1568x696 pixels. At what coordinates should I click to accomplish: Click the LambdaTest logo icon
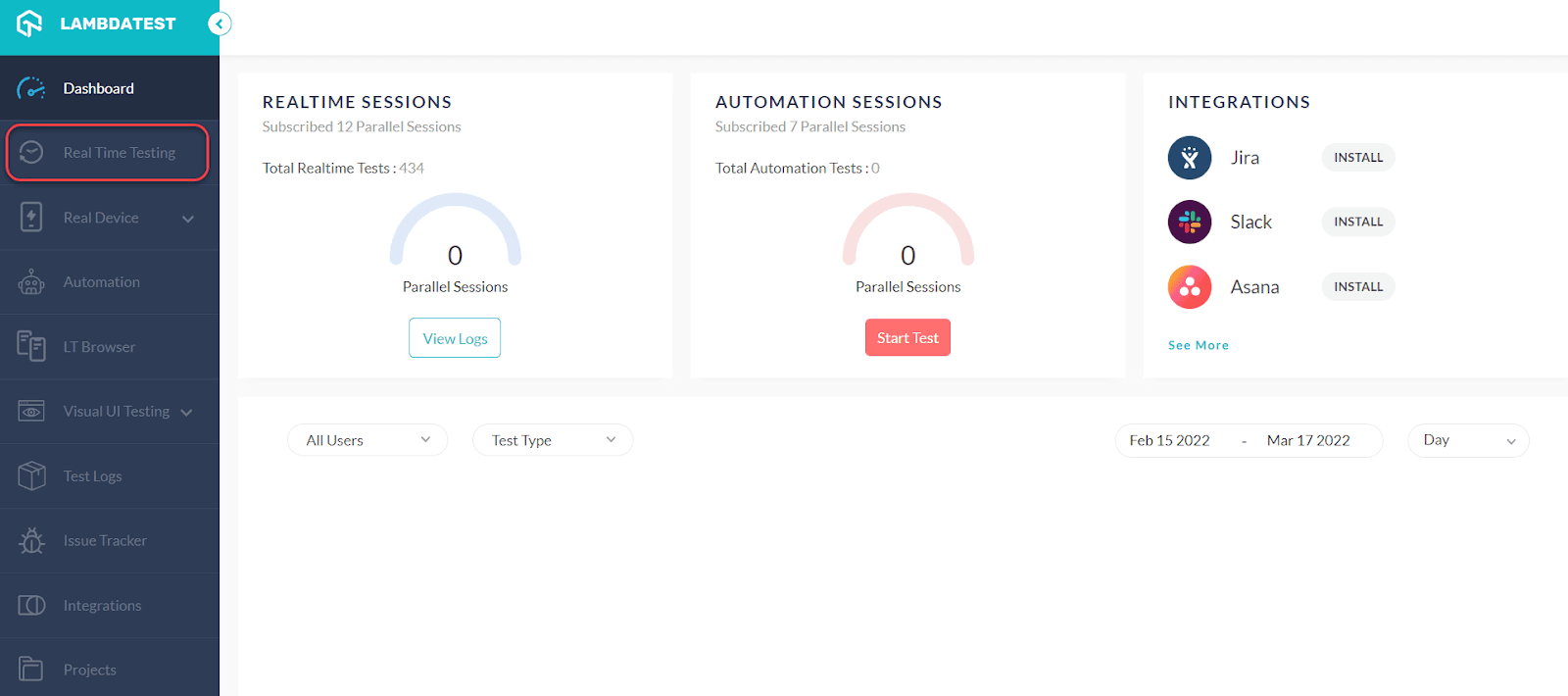[x=30, y=24]
